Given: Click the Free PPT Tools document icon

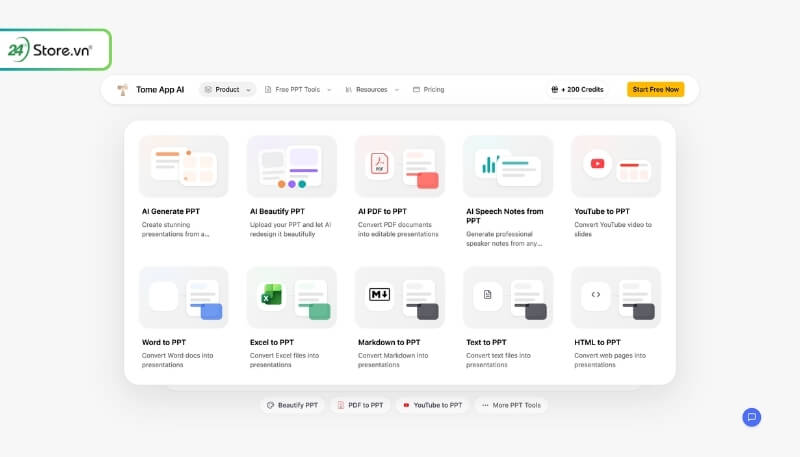Looking at the screenshot, I should [268, 90].
